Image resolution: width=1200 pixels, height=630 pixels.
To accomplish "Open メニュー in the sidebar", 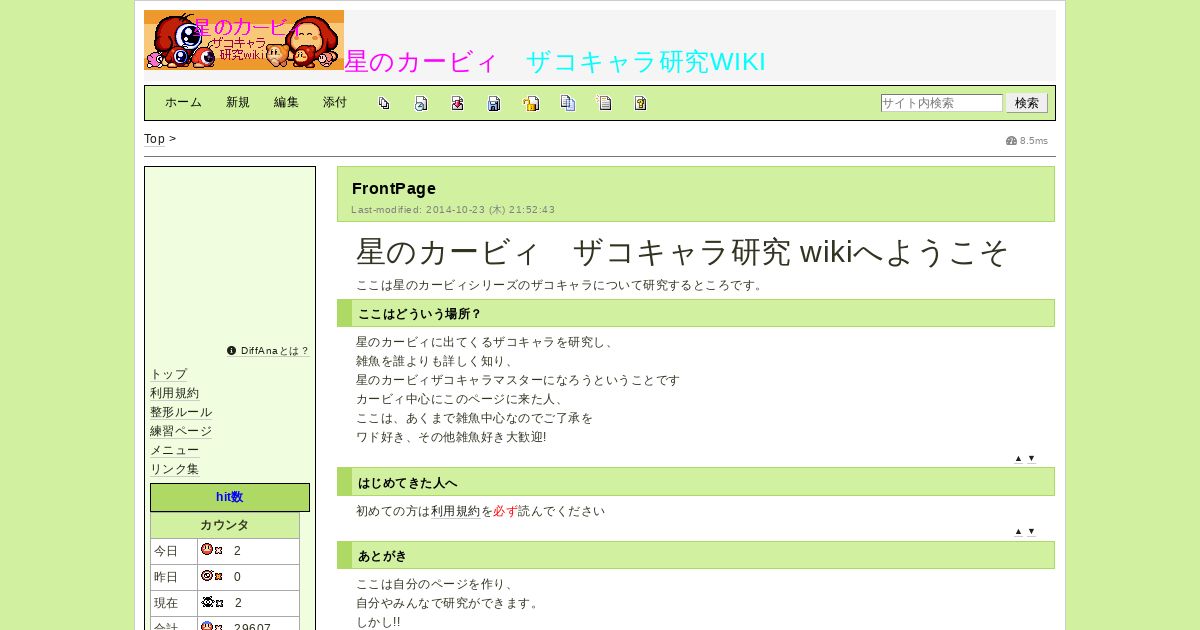I will coord(174,450).
